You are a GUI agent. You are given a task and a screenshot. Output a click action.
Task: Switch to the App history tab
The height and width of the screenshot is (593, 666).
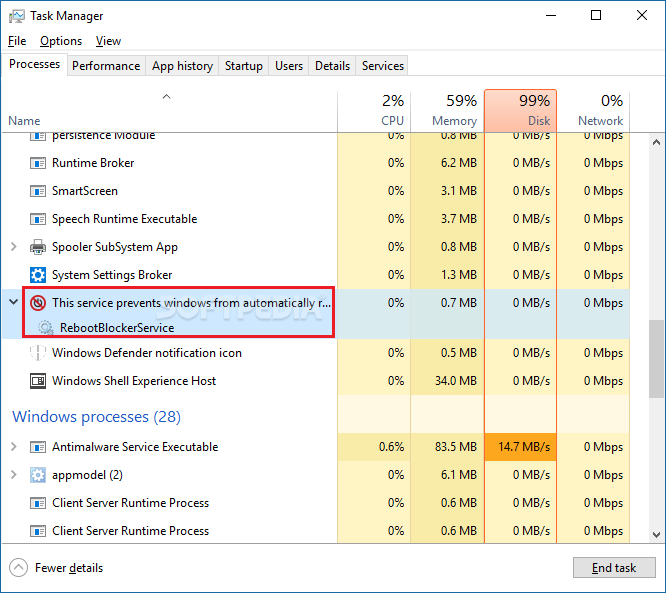click(x=182, y=66)
